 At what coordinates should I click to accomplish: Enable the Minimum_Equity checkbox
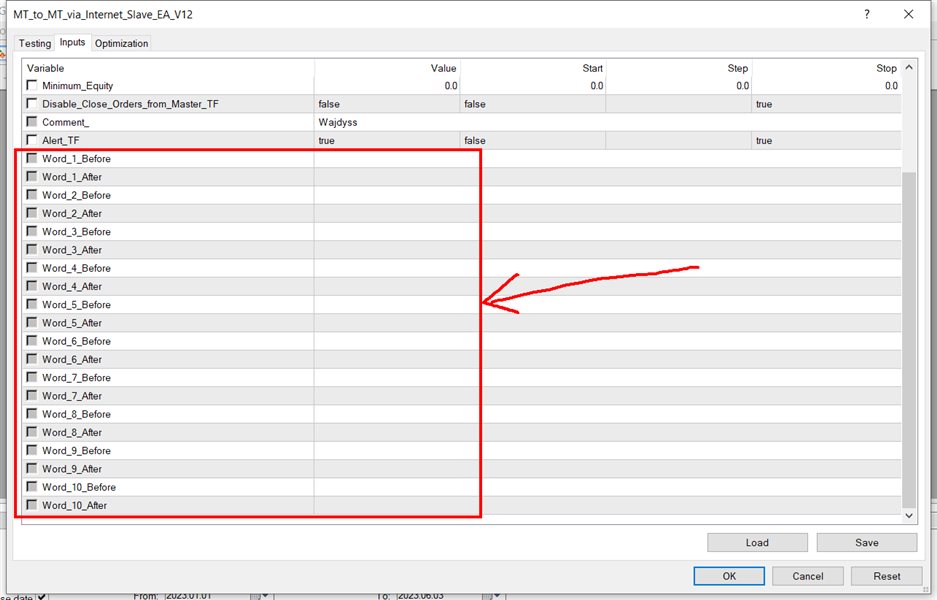(x=33, y=86)
